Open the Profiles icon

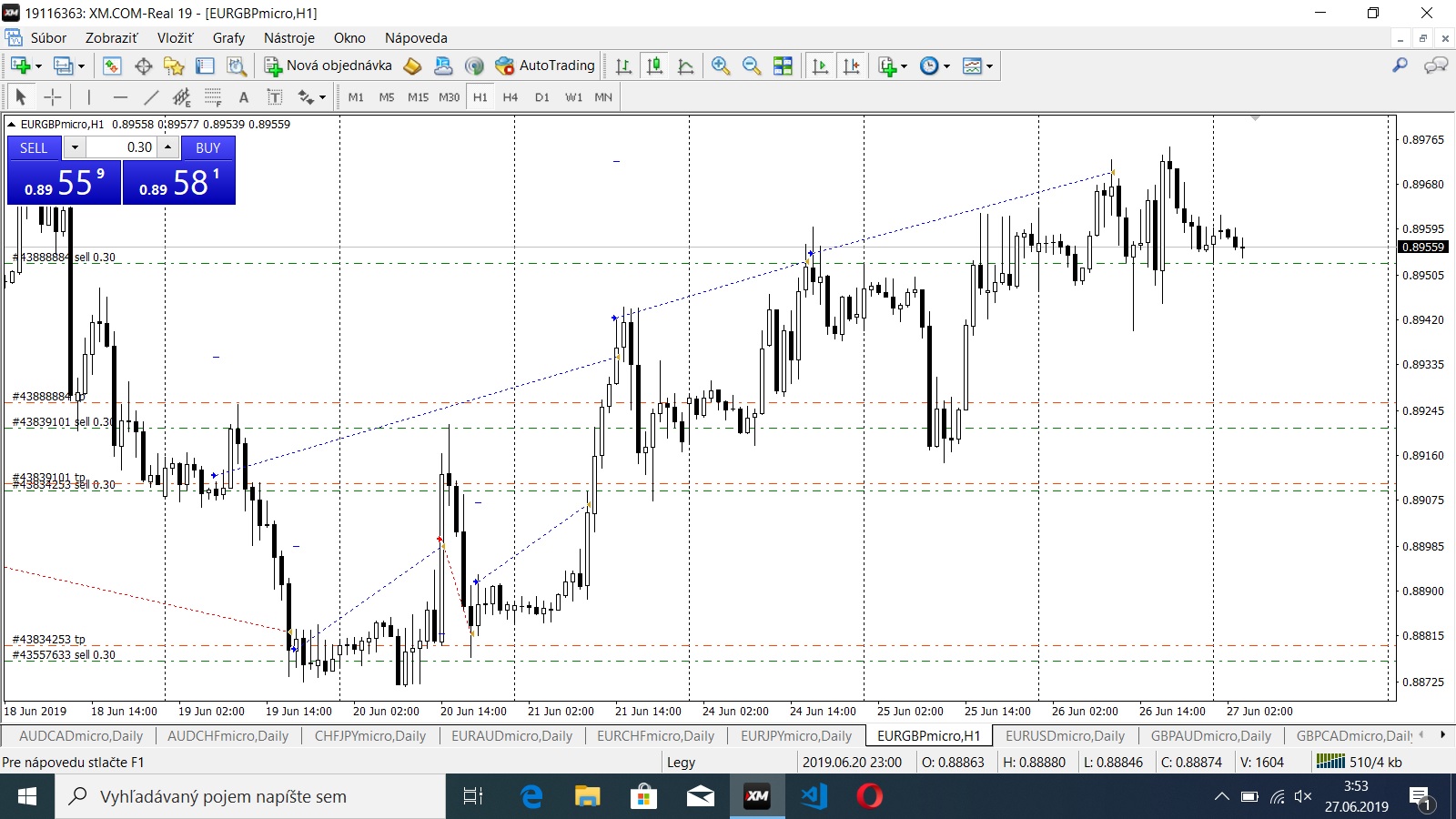pyautogui.click(x=63, y=66)
